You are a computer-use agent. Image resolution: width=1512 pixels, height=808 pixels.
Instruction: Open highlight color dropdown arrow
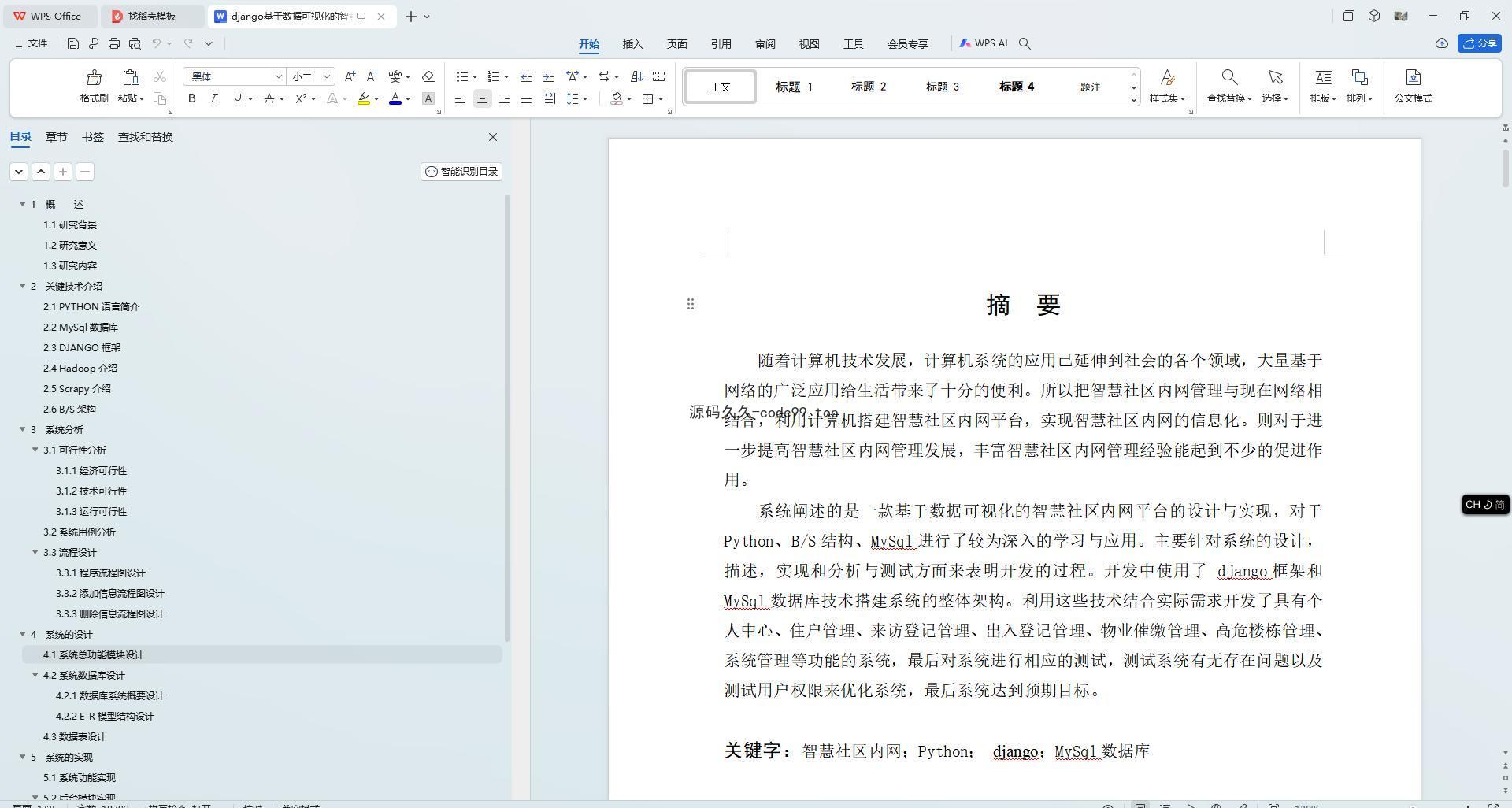click(x=376, y=99)
